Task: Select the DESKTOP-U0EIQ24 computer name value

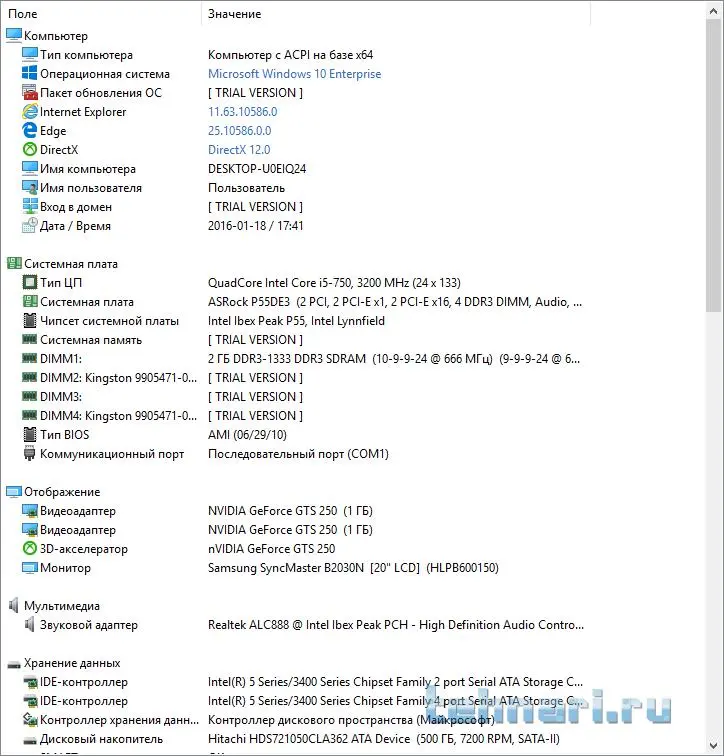Action: click(257, 169)
